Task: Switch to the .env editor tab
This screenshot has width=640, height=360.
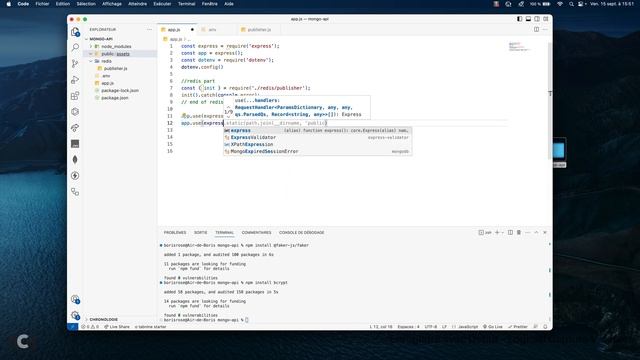Action: [x=217, y=29]
